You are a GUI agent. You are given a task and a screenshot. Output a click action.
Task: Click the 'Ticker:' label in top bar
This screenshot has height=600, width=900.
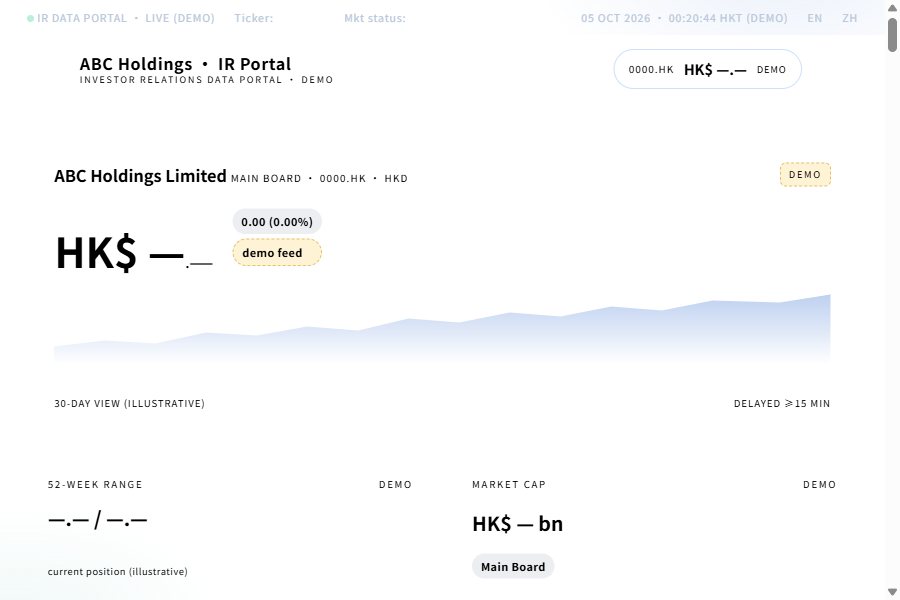[253, 18]
